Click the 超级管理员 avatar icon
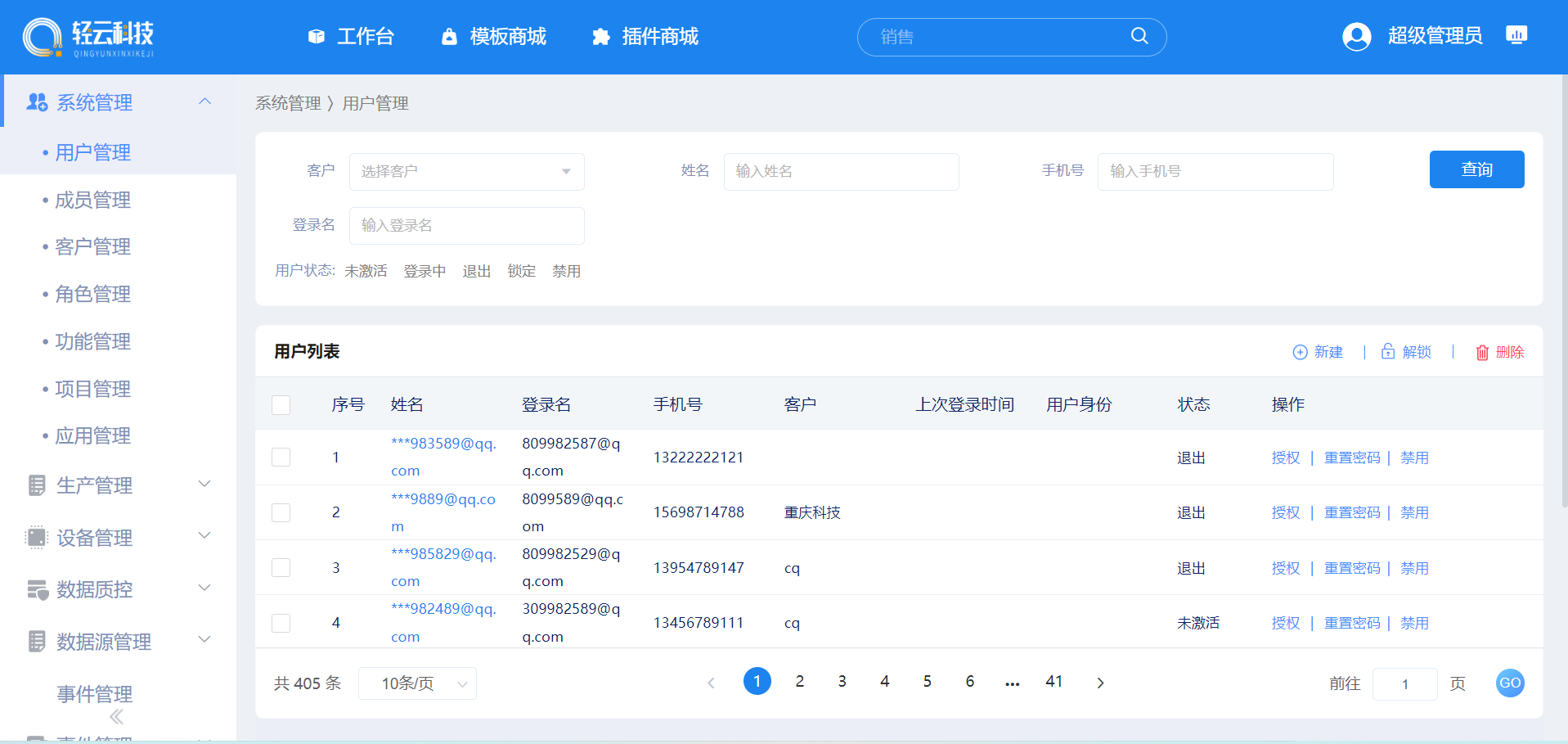 (1357, 37)
